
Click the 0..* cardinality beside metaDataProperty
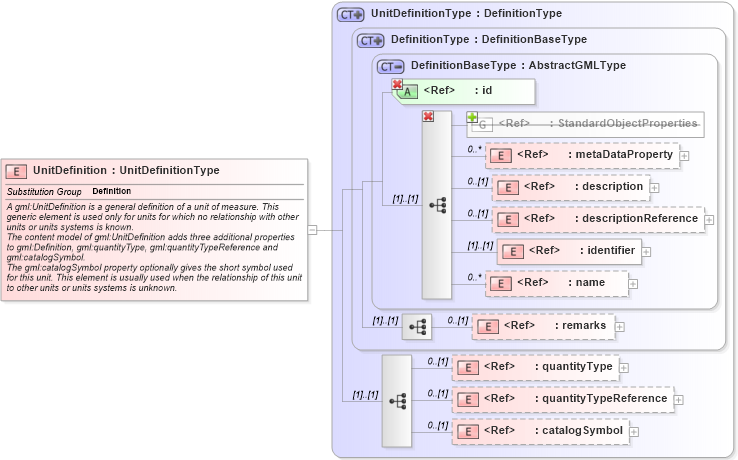(x=474, y=149)
